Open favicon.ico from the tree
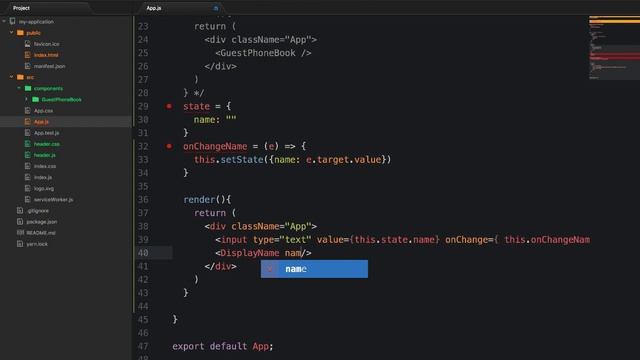 pos(47,44)
